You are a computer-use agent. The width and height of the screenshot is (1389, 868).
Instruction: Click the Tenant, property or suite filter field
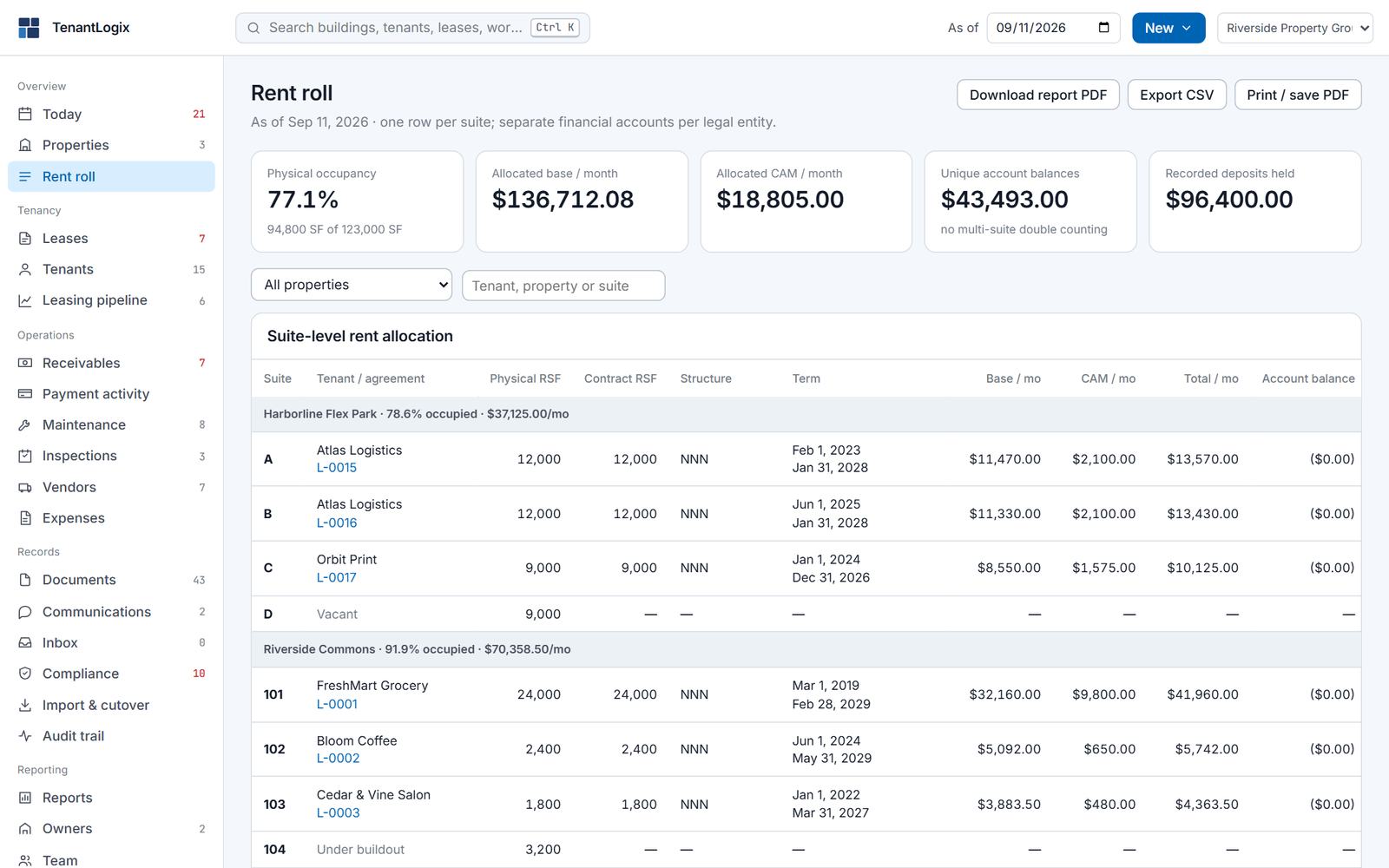(x=563, y=286)
